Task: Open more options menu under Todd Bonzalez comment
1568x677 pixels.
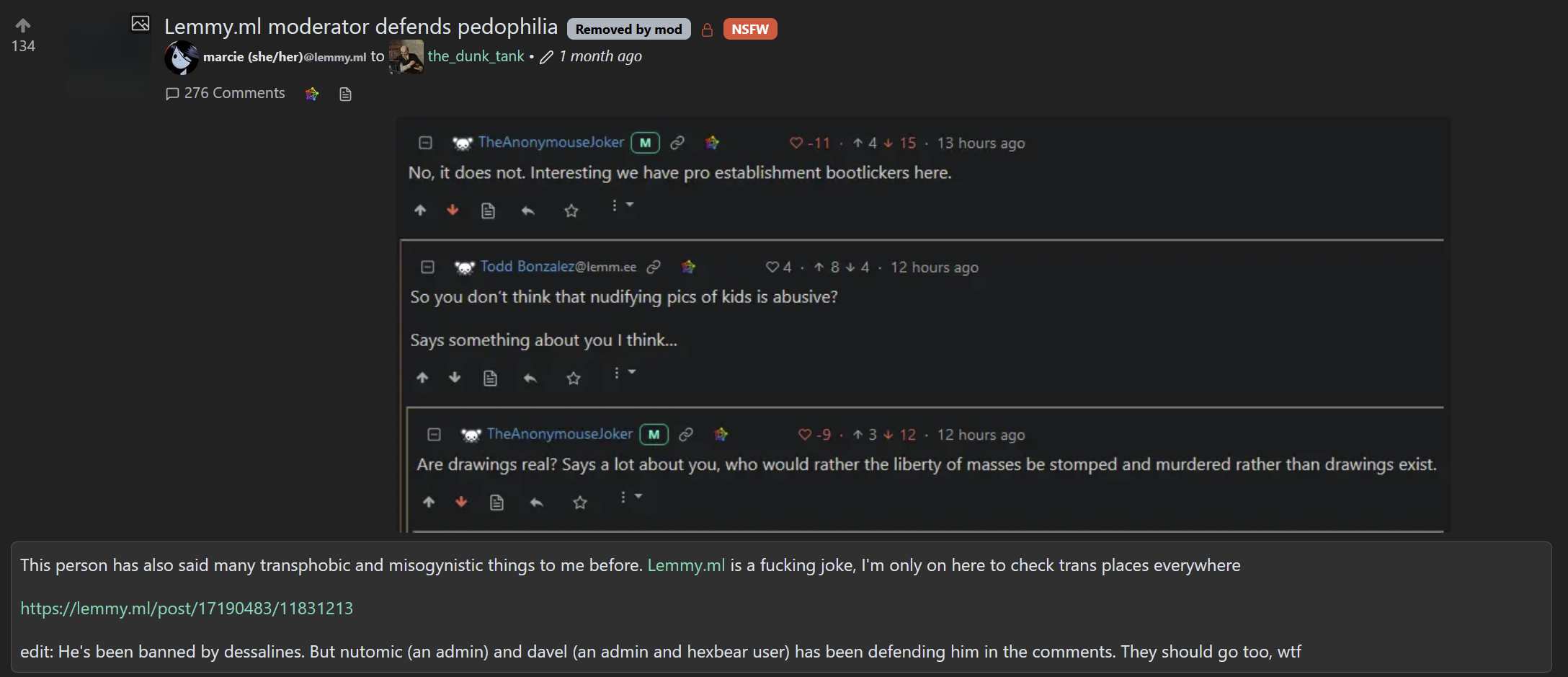Action: pos(624,373)
